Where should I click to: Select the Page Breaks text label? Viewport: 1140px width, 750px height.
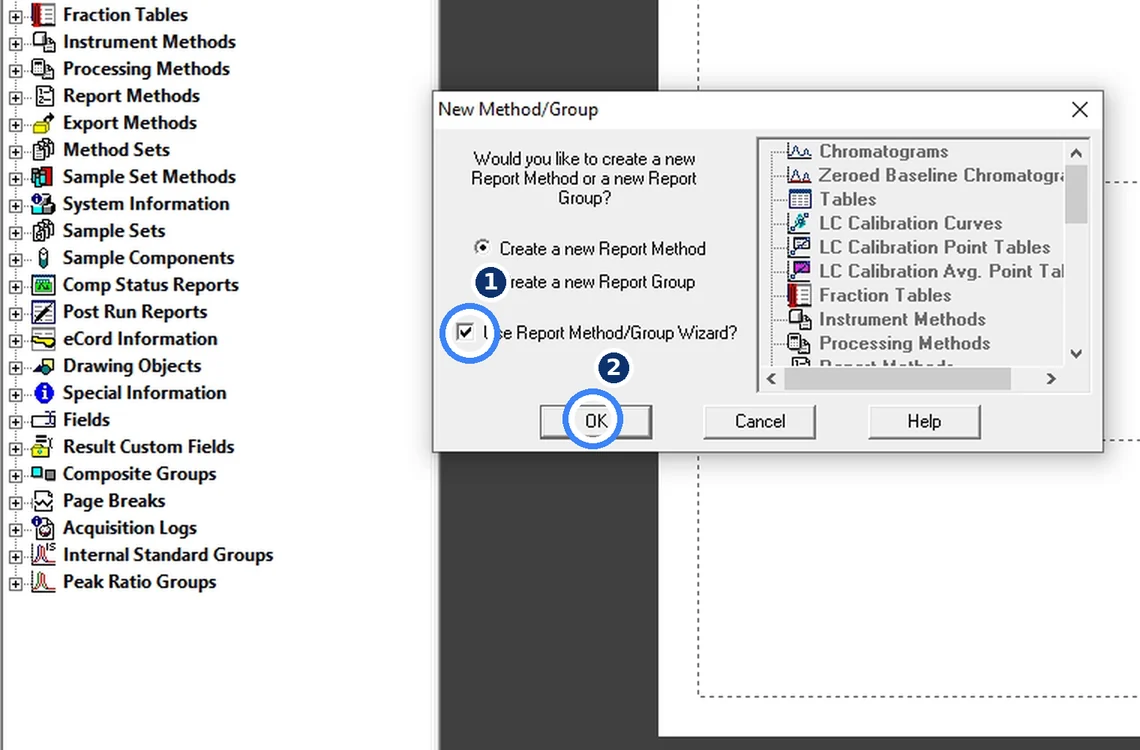[x=114, y=501]
